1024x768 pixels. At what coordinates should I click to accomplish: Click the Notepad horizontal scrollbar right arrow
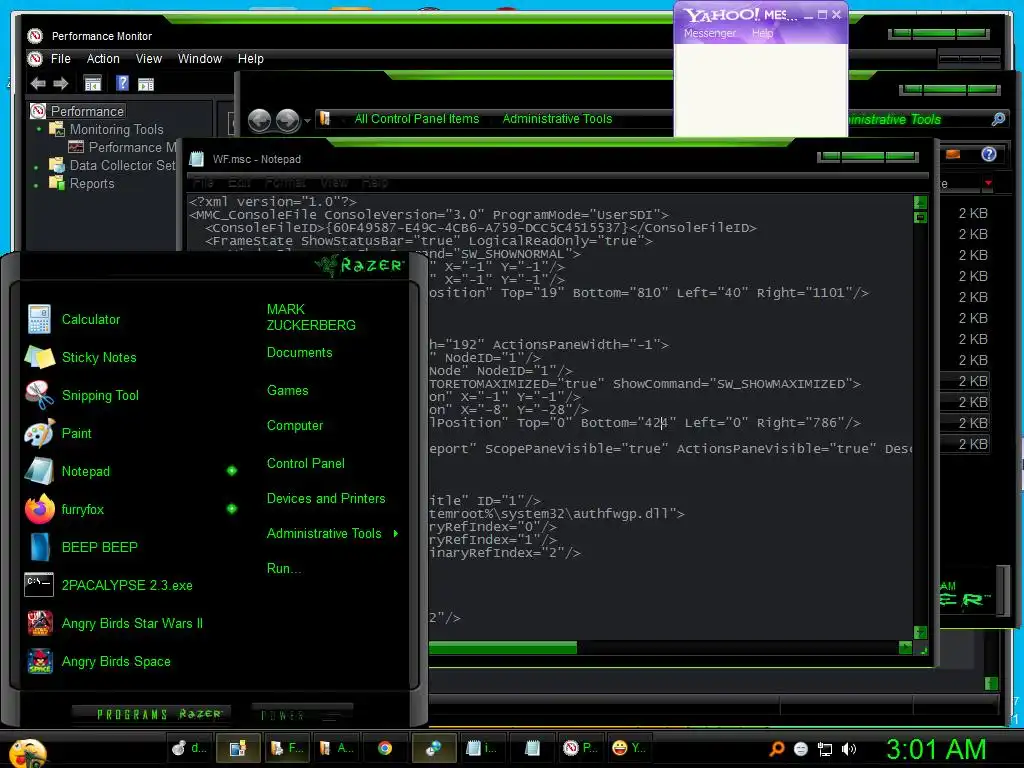[905, 647]
